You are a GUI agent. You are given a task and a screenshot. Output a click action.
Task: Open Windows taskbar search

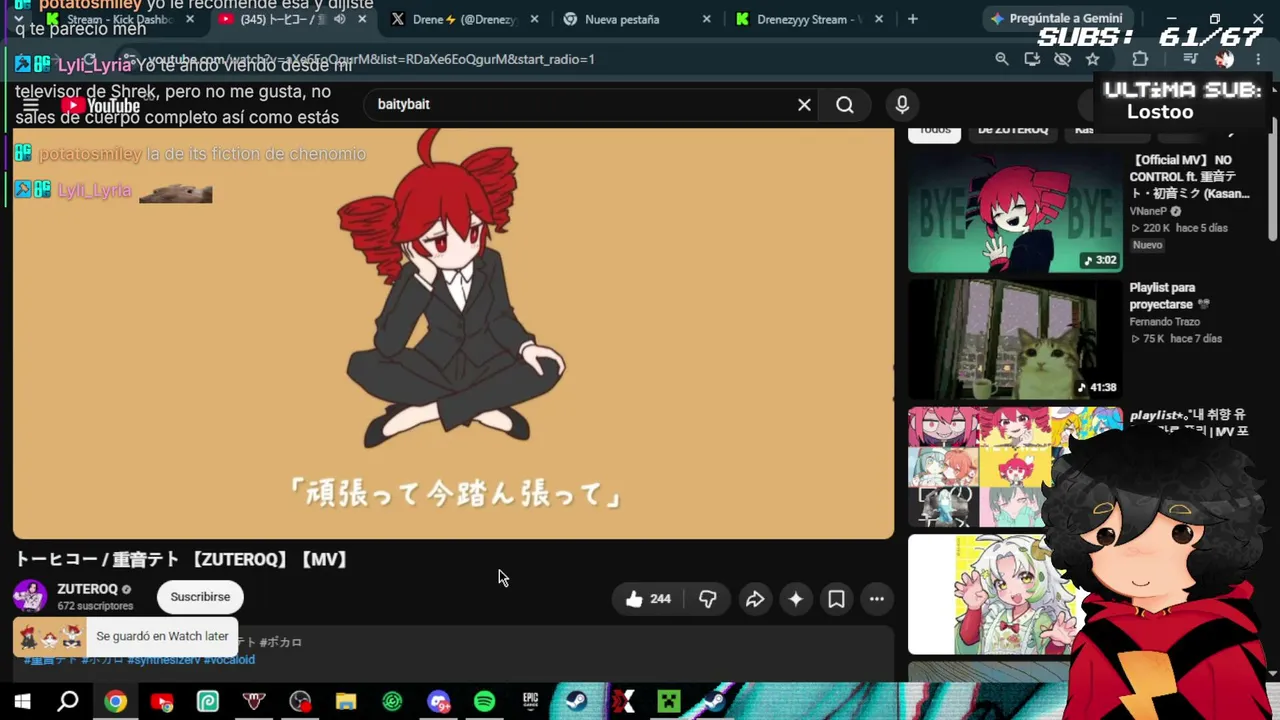(x=68, y=701)
